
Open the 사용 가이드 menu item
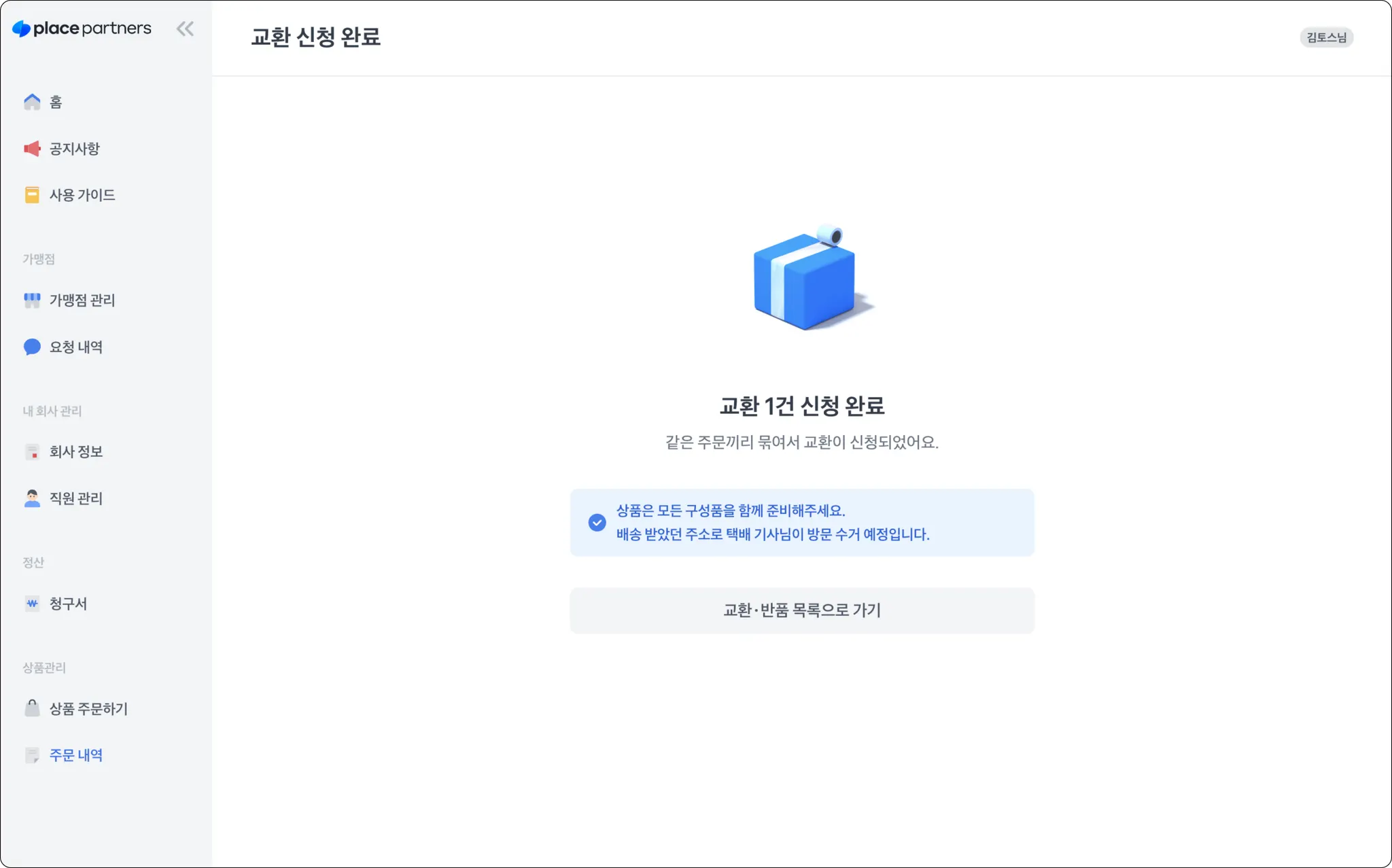tap(82, 195)
